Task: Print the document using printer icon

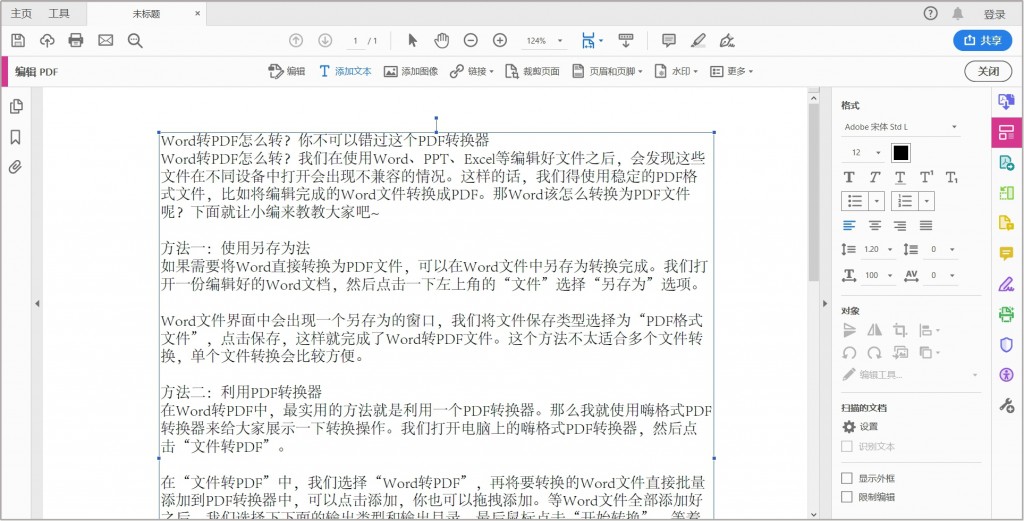Action: click(76, 40)
